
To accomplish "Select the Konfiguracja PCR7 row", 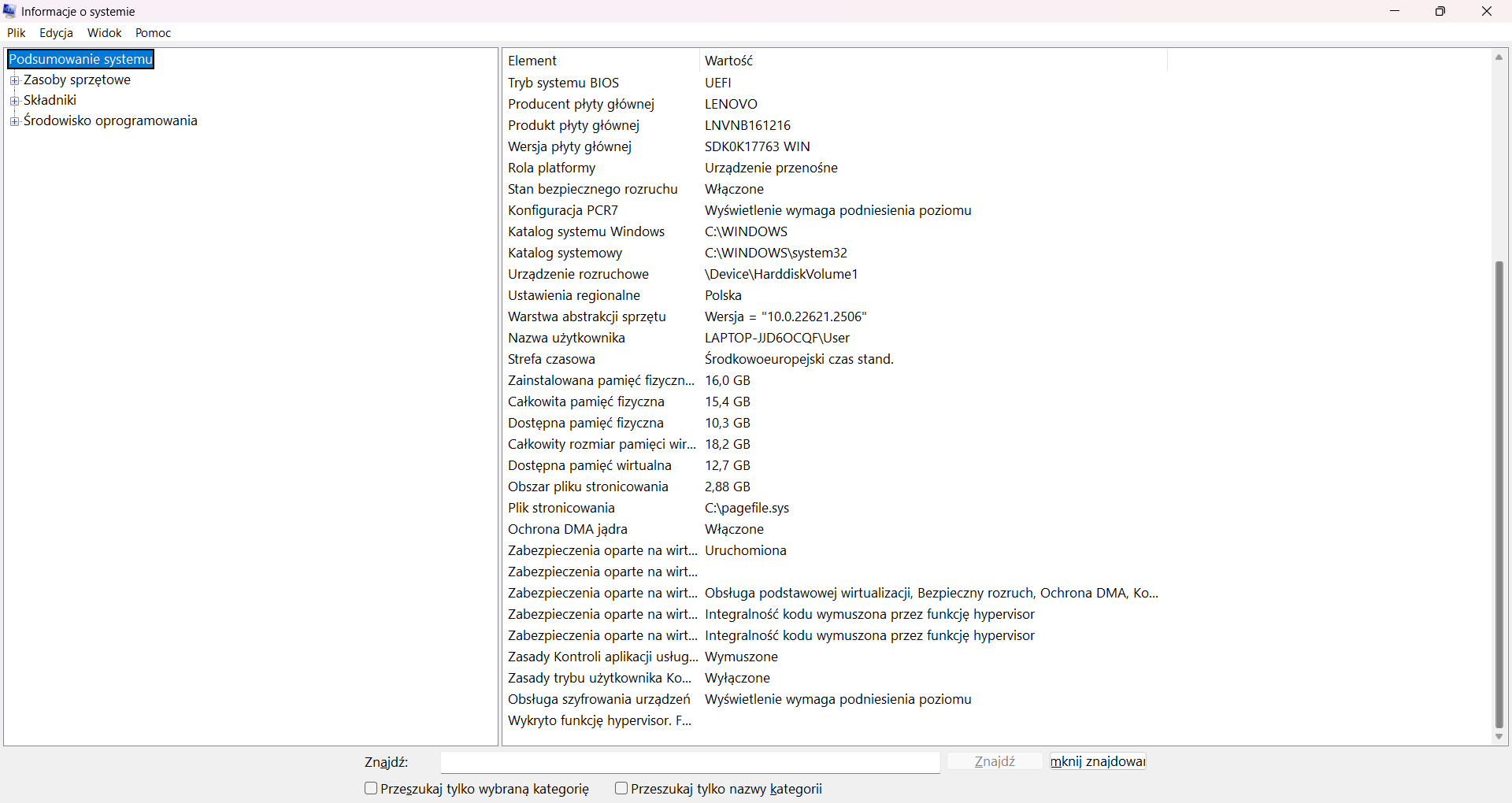I will tap(835, 210).
